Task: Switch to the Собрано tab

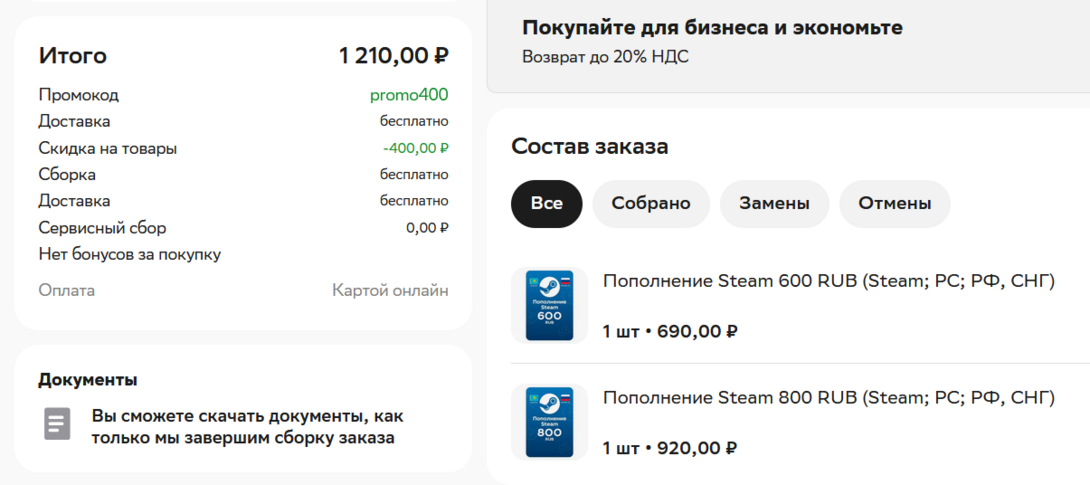Action: coord(651,204)
